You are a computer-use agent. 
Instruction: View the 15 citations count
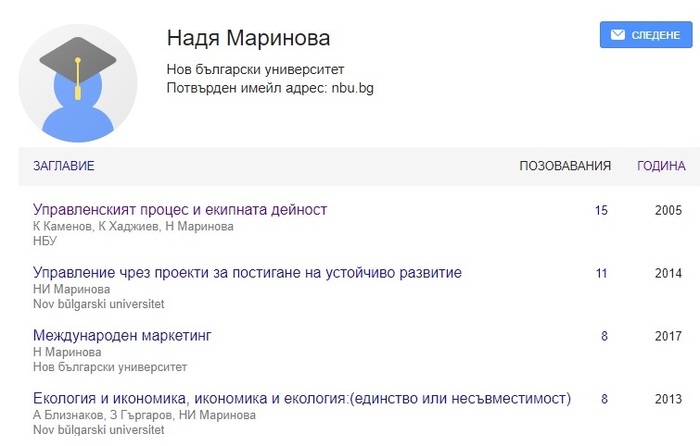coord(601,210)
